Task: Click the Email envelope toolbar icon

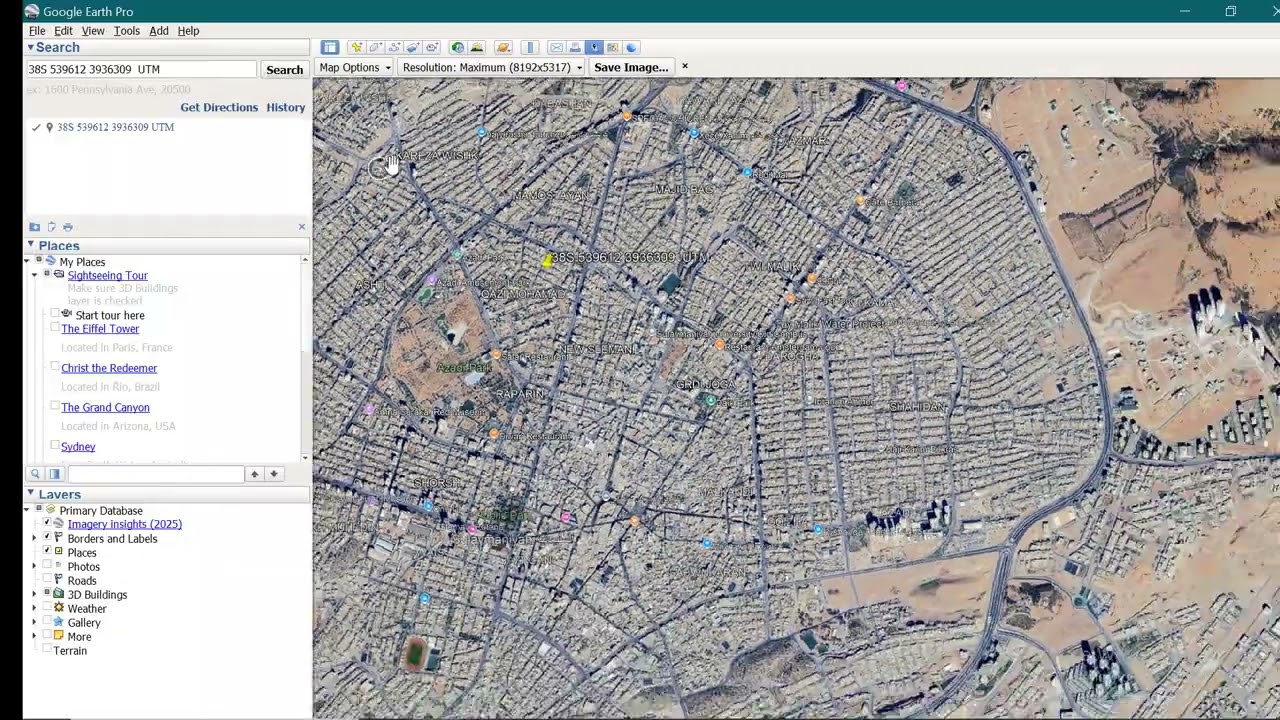Action: pos(556,47)
